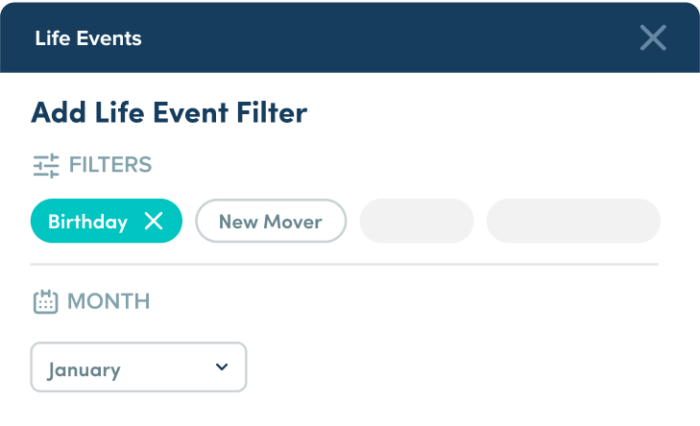Click the first empty placeholder chip
This screenshot has height=426, width=700.
[x=416, y=221]
